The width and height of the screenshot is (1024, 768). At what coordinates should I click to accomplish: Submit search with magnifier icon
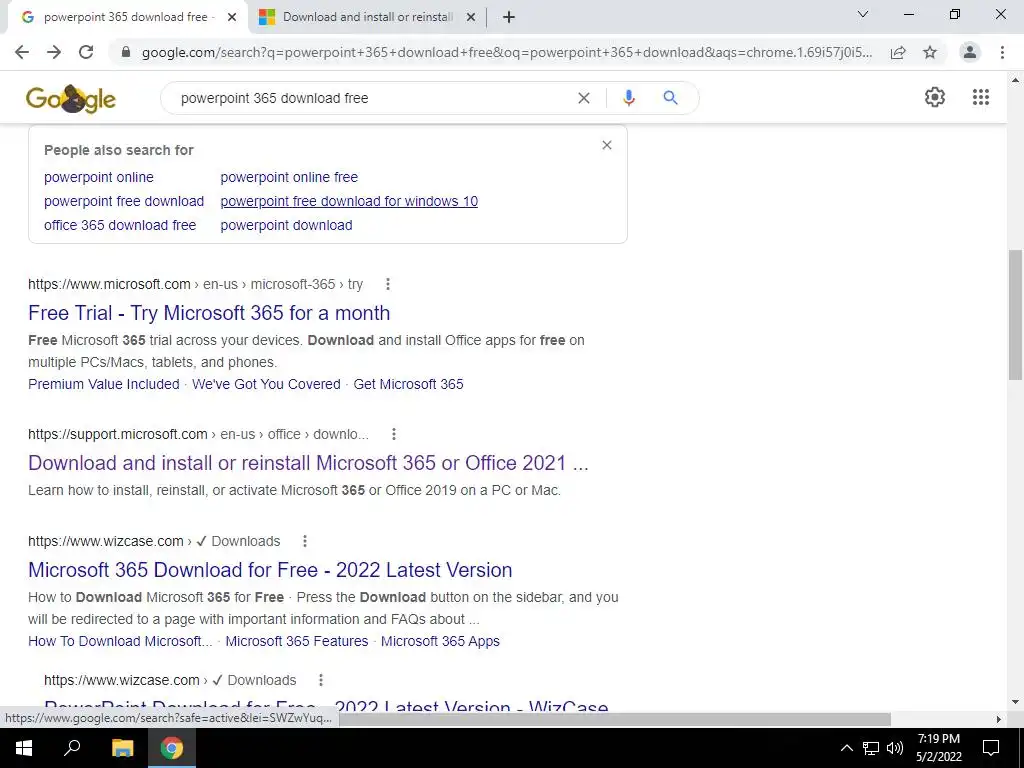670,98
